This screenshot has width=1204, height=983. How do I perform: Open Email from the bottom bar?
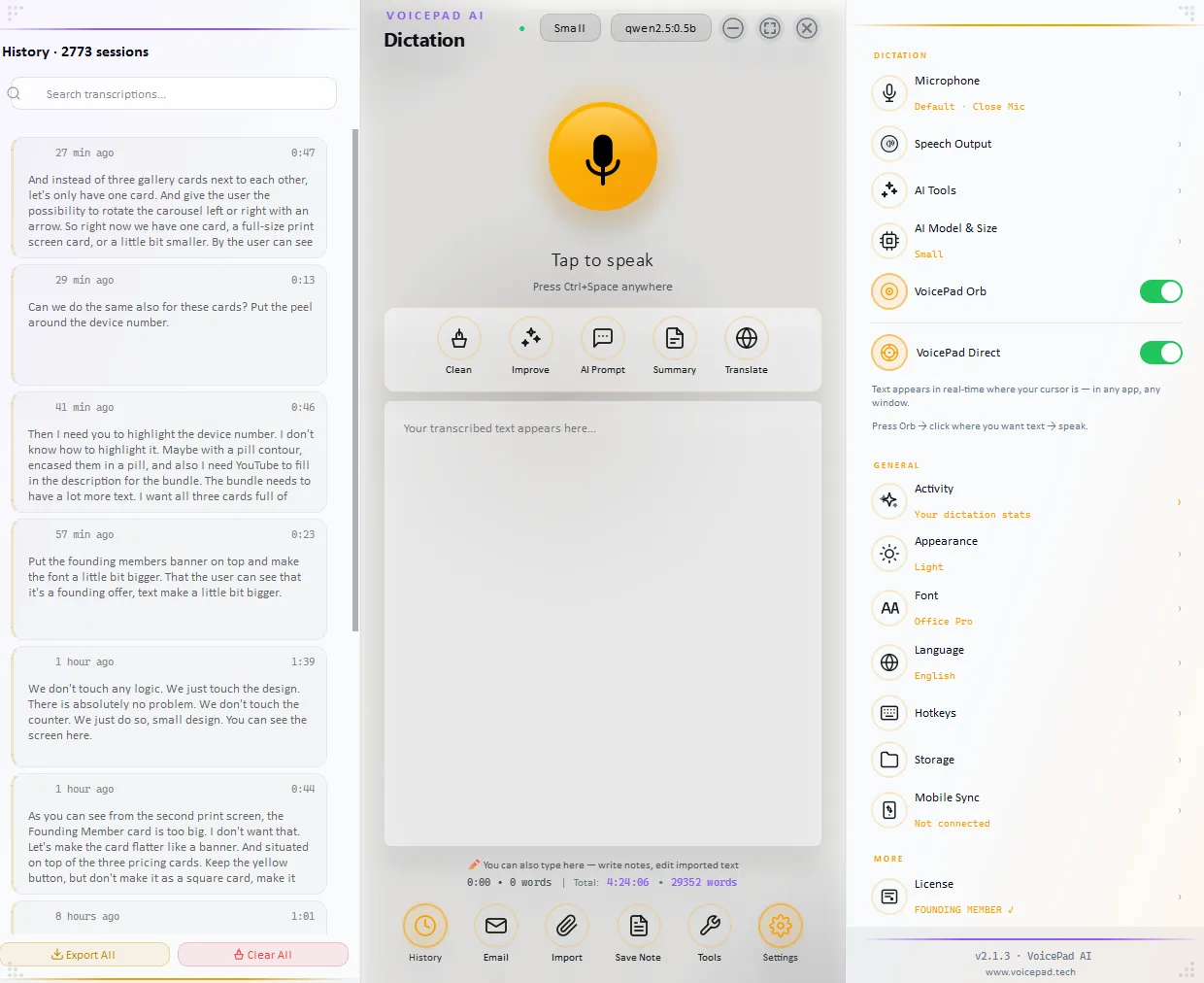tap(496, 926)
